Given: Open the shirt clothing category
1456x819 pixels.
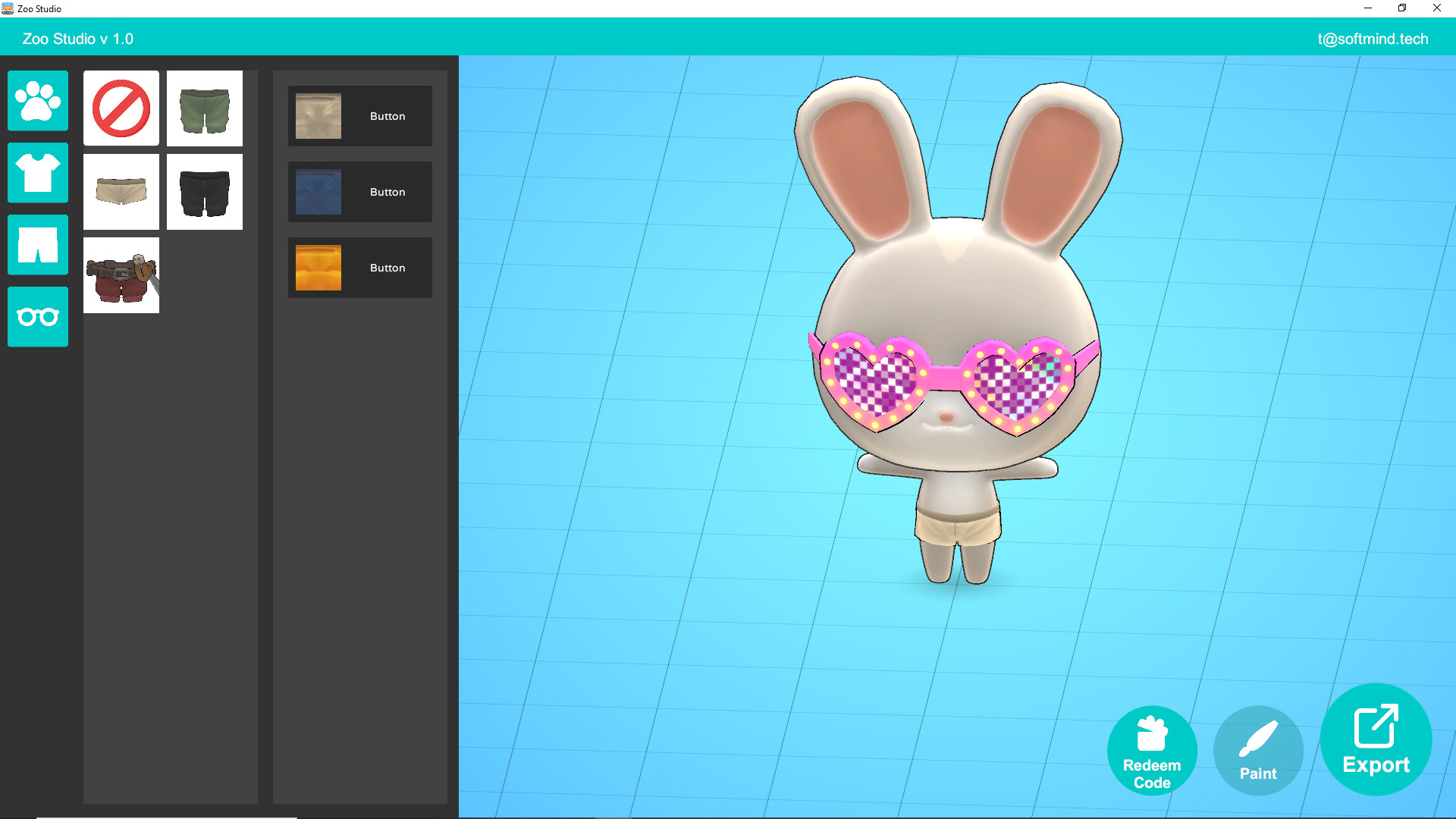Looking at the screenshot, I should coord(37,173).
